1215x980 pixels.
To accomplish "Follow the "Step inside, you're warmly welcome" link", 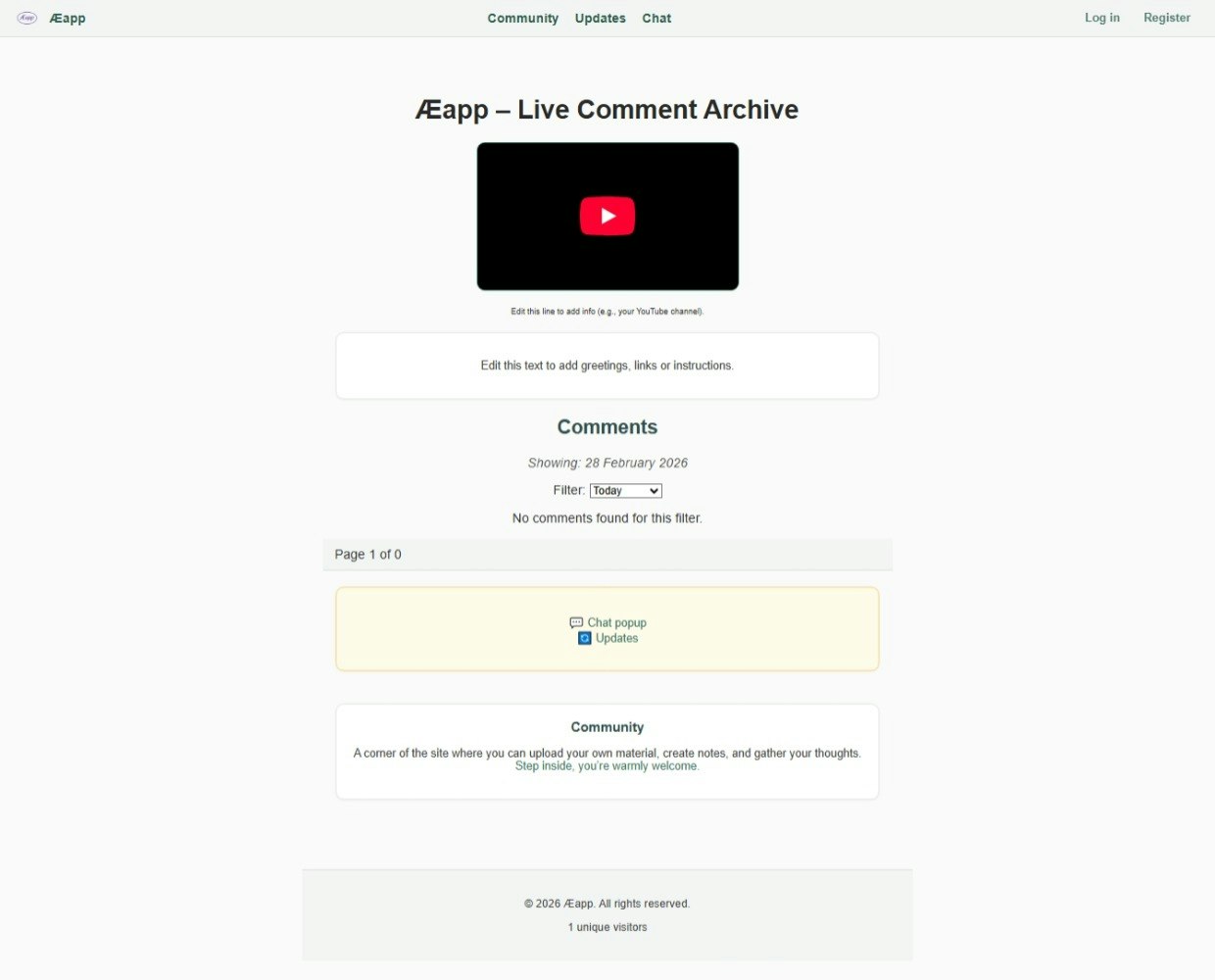I will [x=607, y=765].
